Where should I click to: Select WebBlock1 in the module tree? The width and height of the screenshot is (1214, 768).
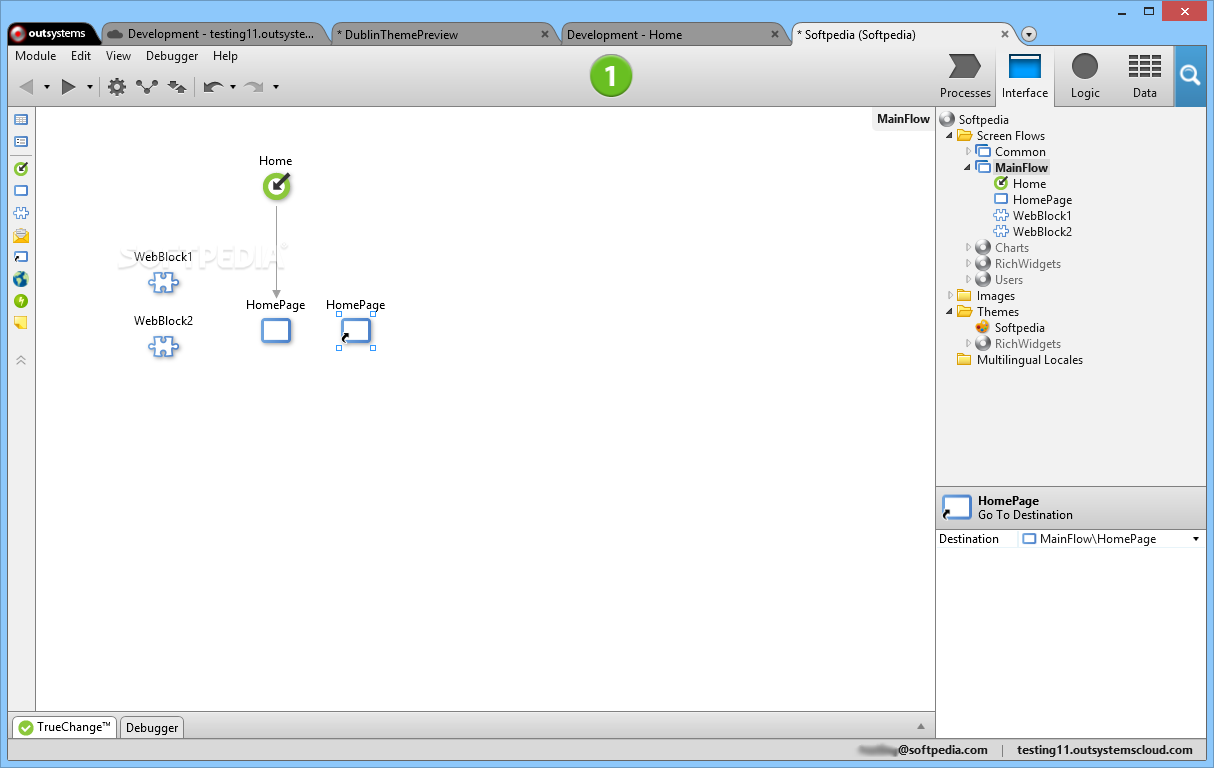click(x=1032, y=216)
